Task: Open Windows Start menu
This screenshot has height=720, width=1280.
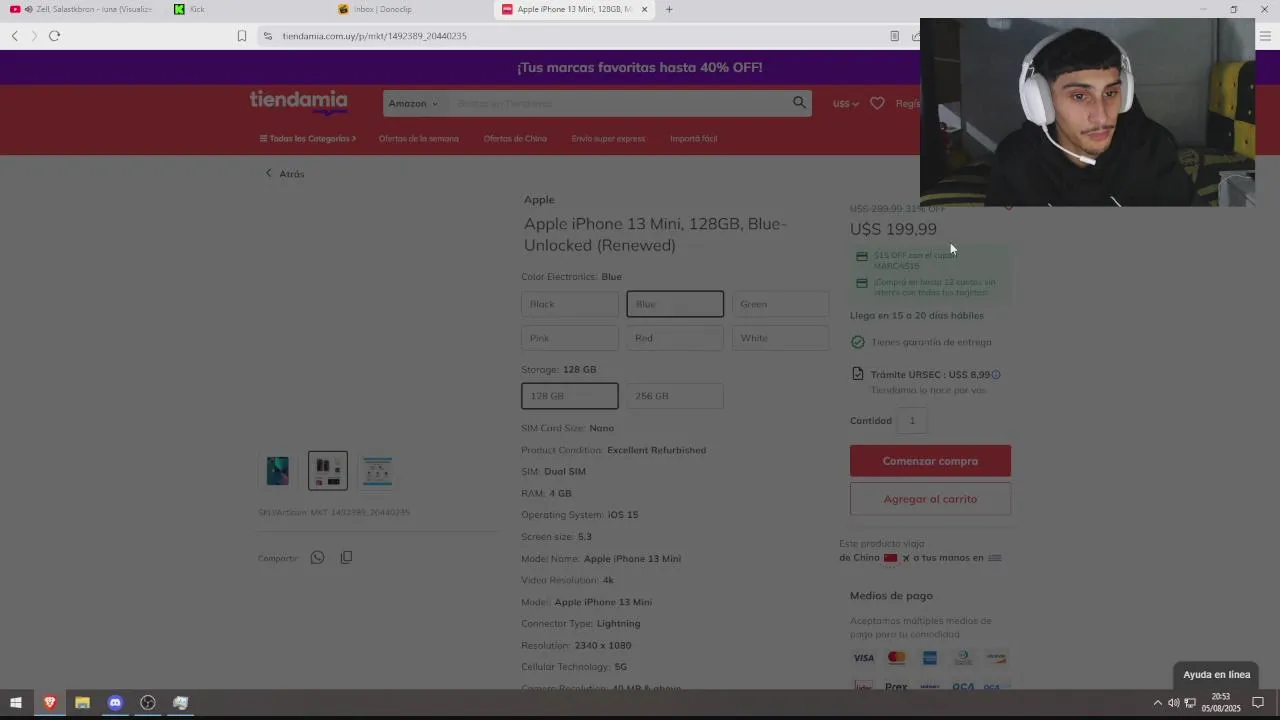Action: point(15,703)
